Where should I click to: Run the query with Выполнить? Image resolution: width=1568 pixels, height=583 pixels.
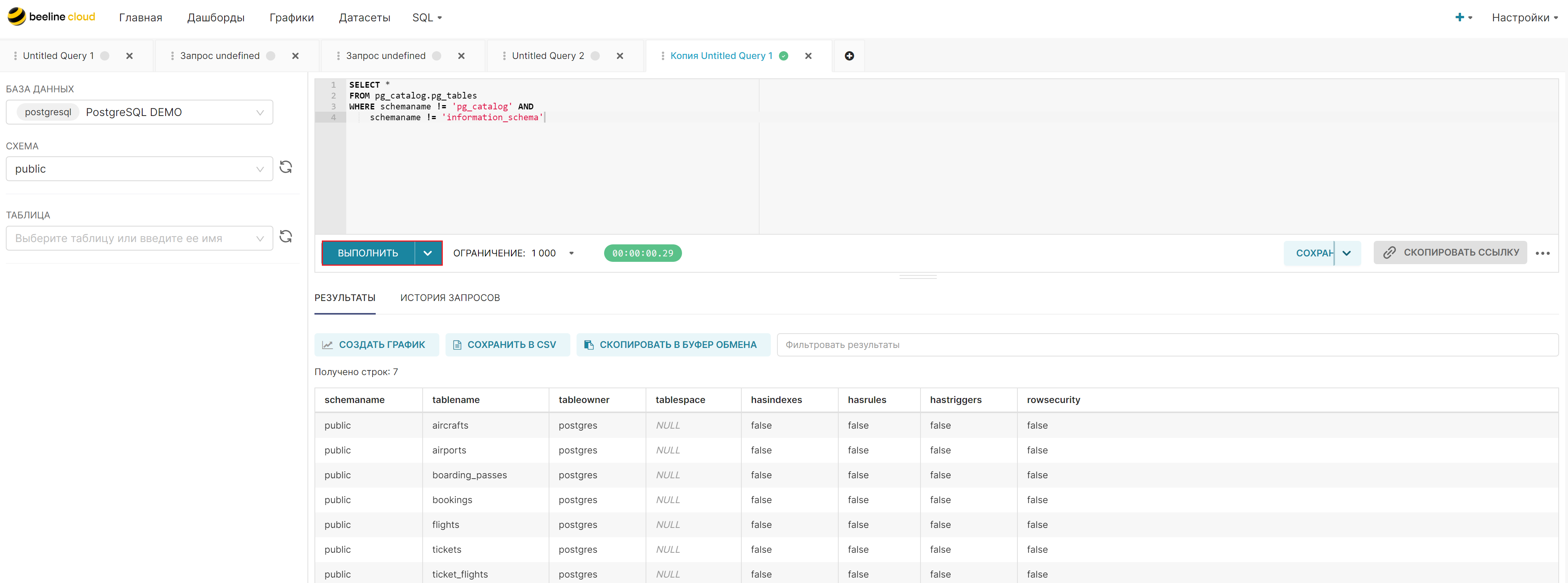(368, 253)
